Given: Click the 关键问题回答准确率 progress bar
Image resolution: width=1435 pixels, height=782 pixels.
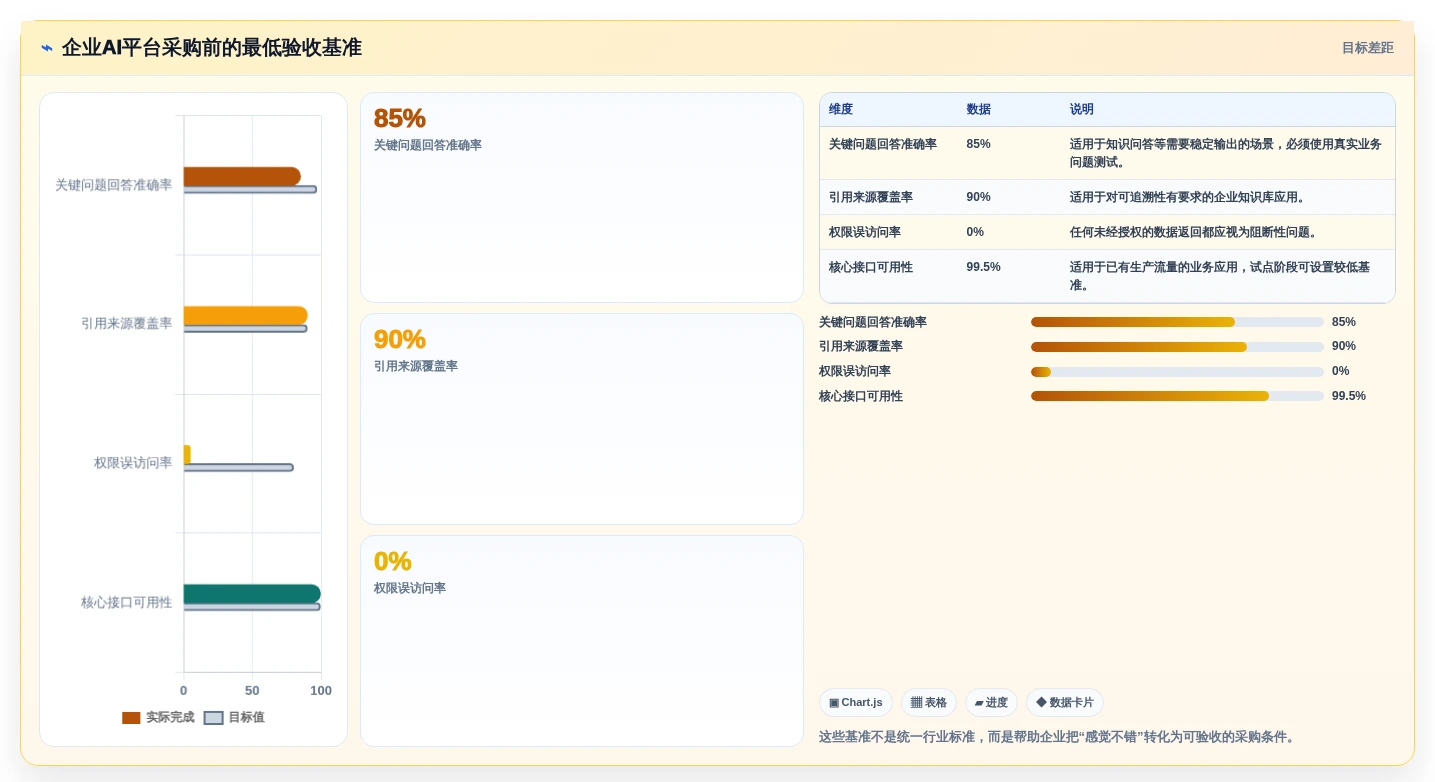Looking at the screenshot, I should pos(1177,322).
